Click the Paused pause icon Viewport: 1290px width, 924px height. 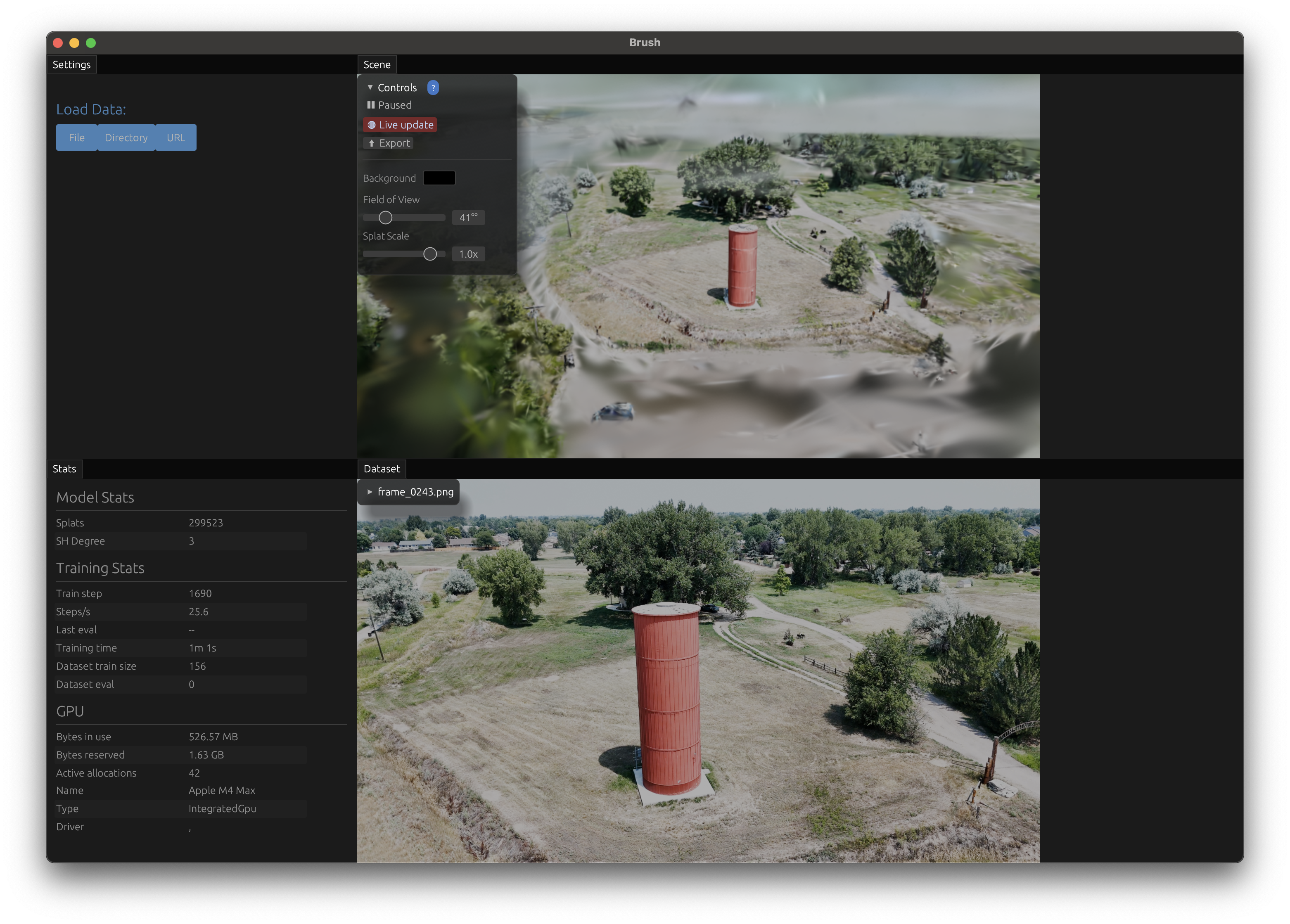click(371, 105)
